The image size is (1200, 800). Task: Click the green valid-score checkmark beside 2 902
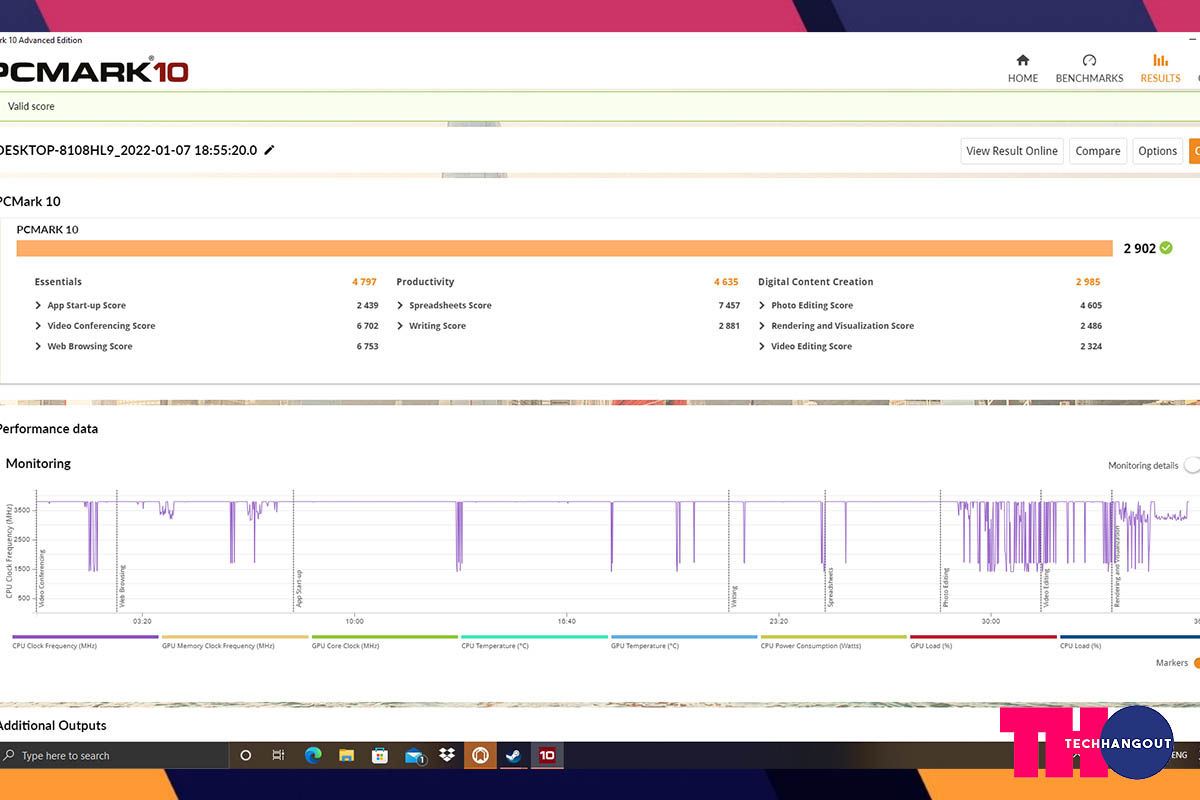pos(1166,248)
